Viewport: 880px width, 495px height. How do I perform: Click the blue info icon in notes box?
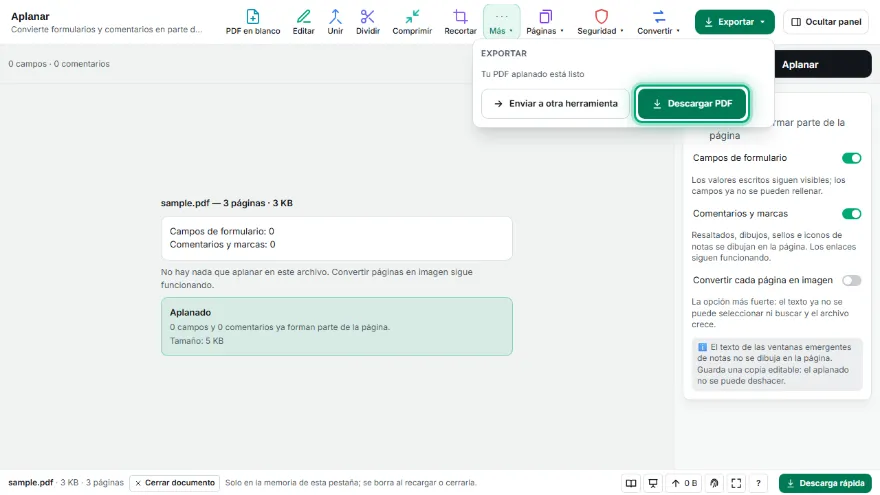(x=702, y=347)
